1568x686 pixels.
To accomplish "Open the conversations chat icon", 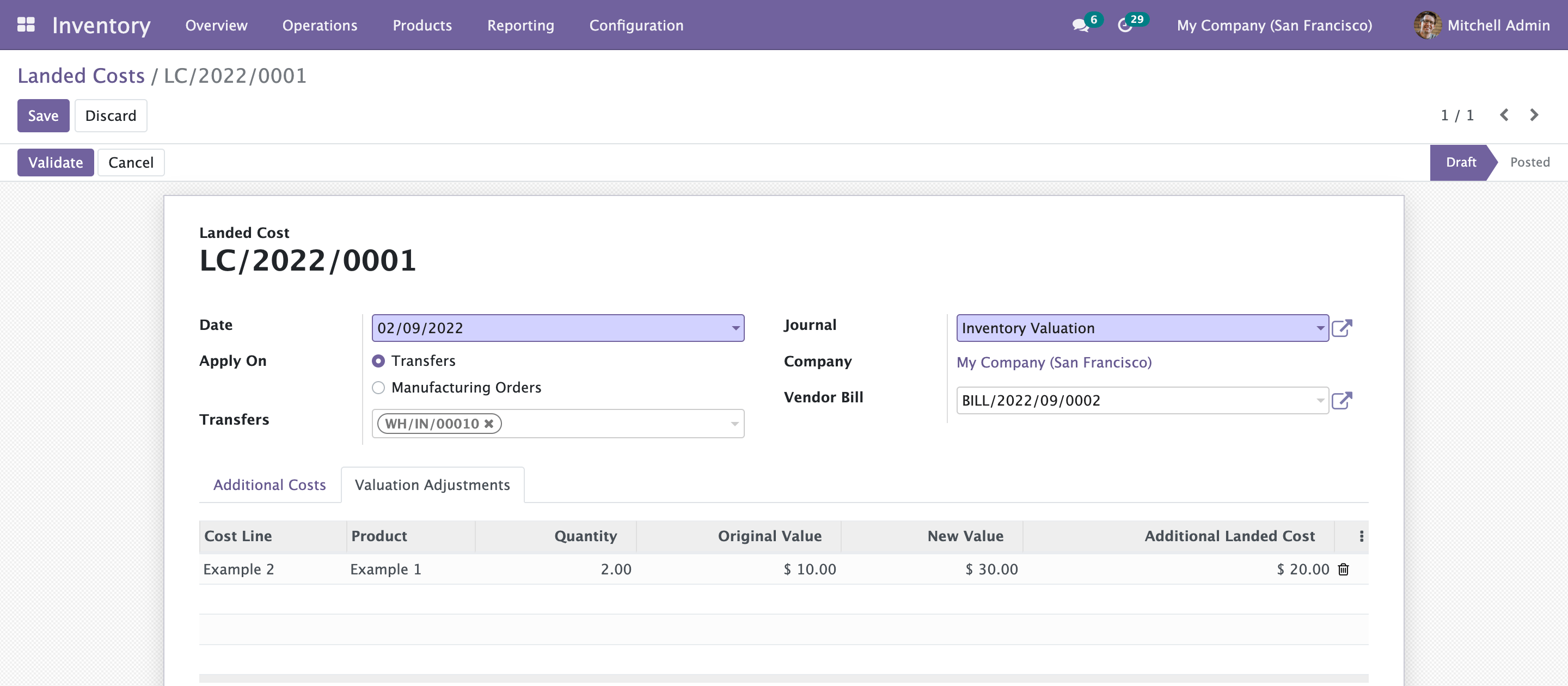I will (1080, 26).
